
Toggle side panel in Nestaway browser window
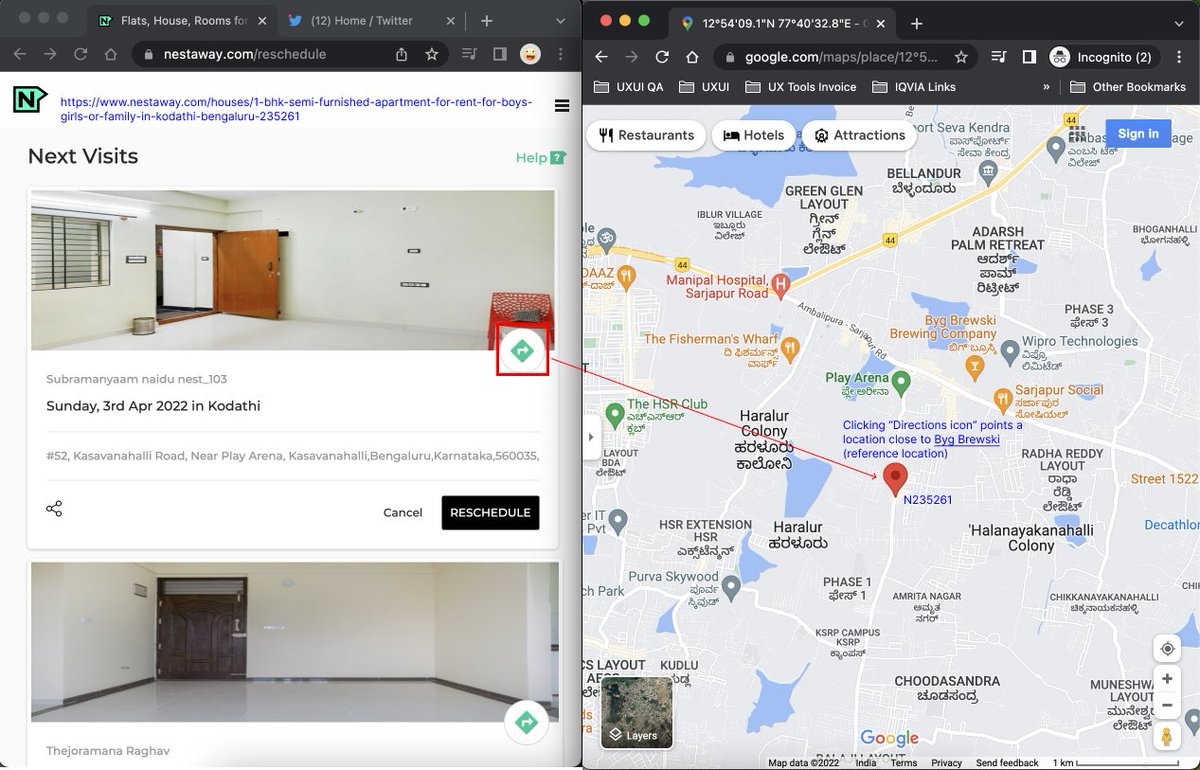point(500,54)
